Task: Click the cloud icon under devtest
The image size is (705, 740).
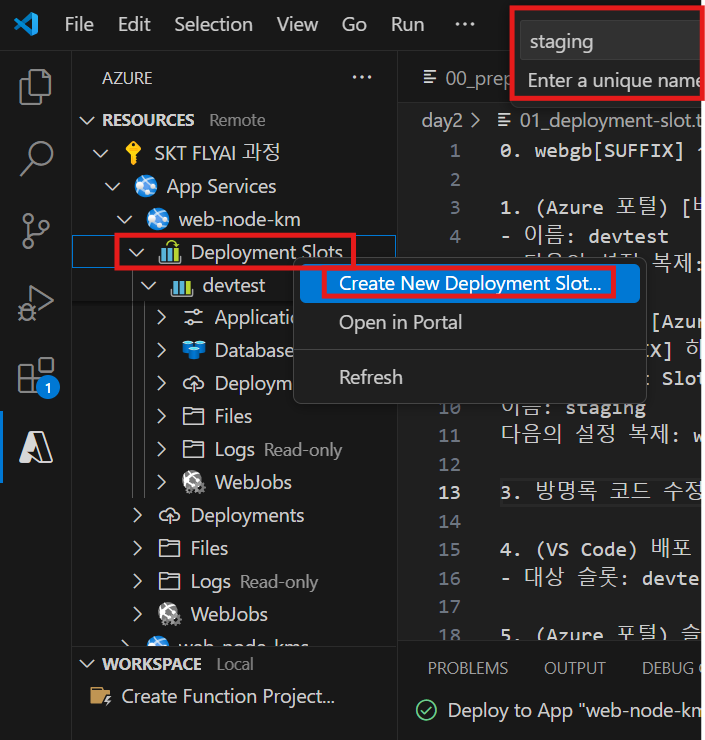Action: click(193, 384)
